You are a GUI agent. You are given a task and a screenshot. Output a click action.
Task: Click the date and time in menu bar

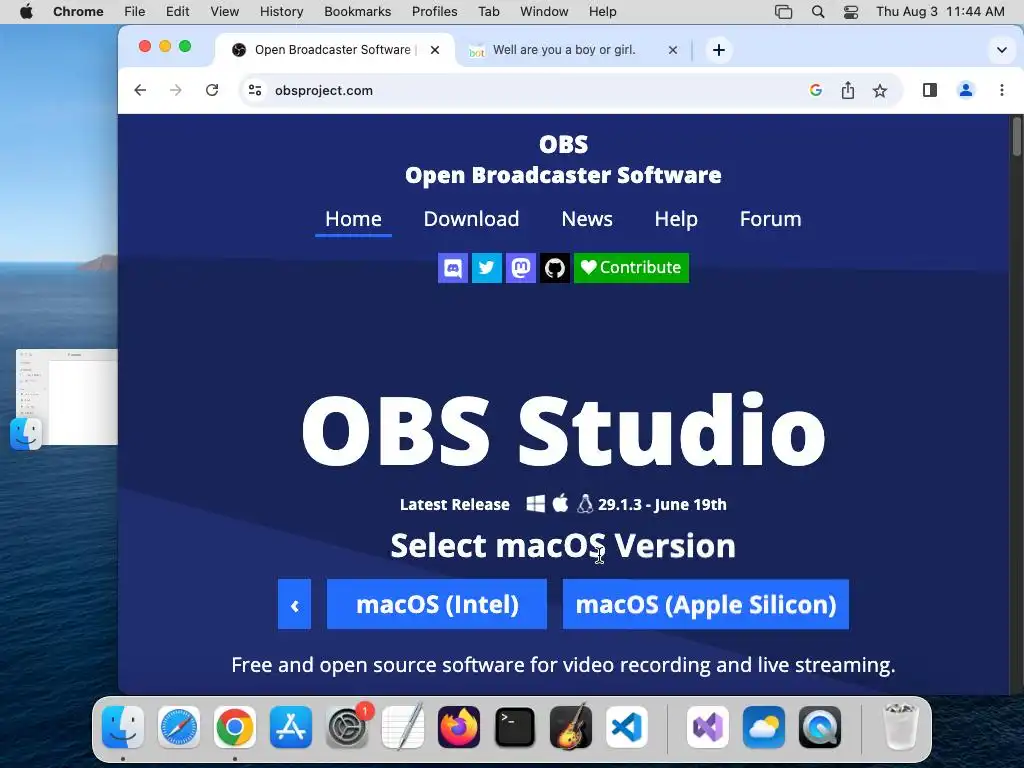pyautogui.click(x=940, y=12)
